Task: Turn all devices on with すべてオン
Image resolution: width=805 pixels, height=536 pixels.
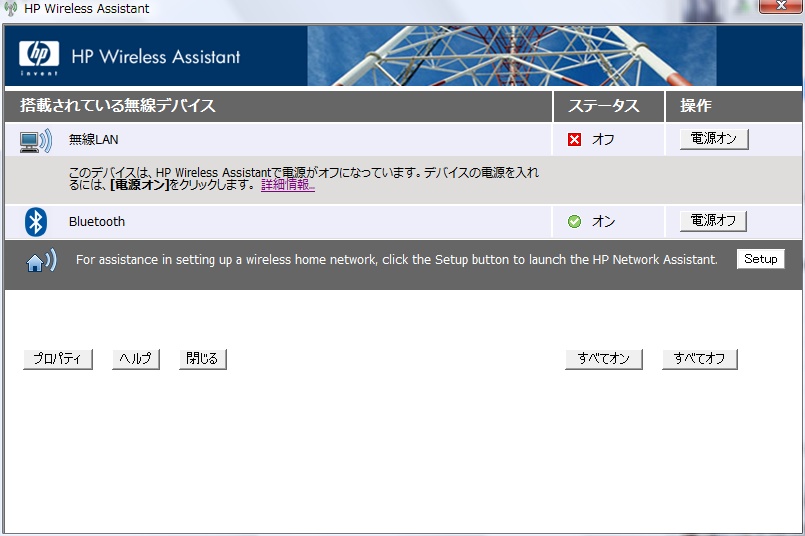Action: (x=604, y=359)
